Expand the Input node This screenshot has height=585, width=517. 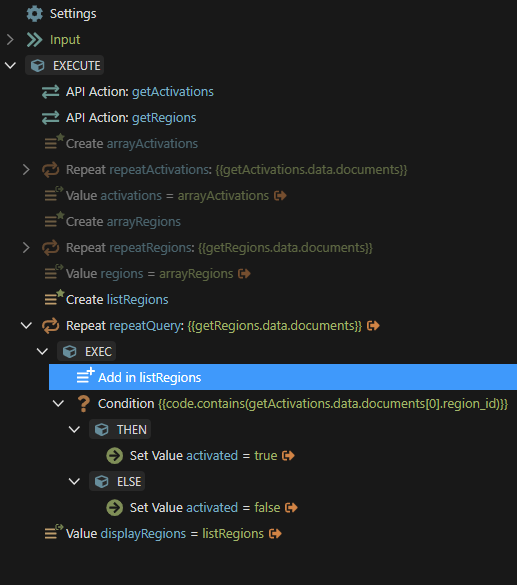pyautogui.click(x=10, y=40)
